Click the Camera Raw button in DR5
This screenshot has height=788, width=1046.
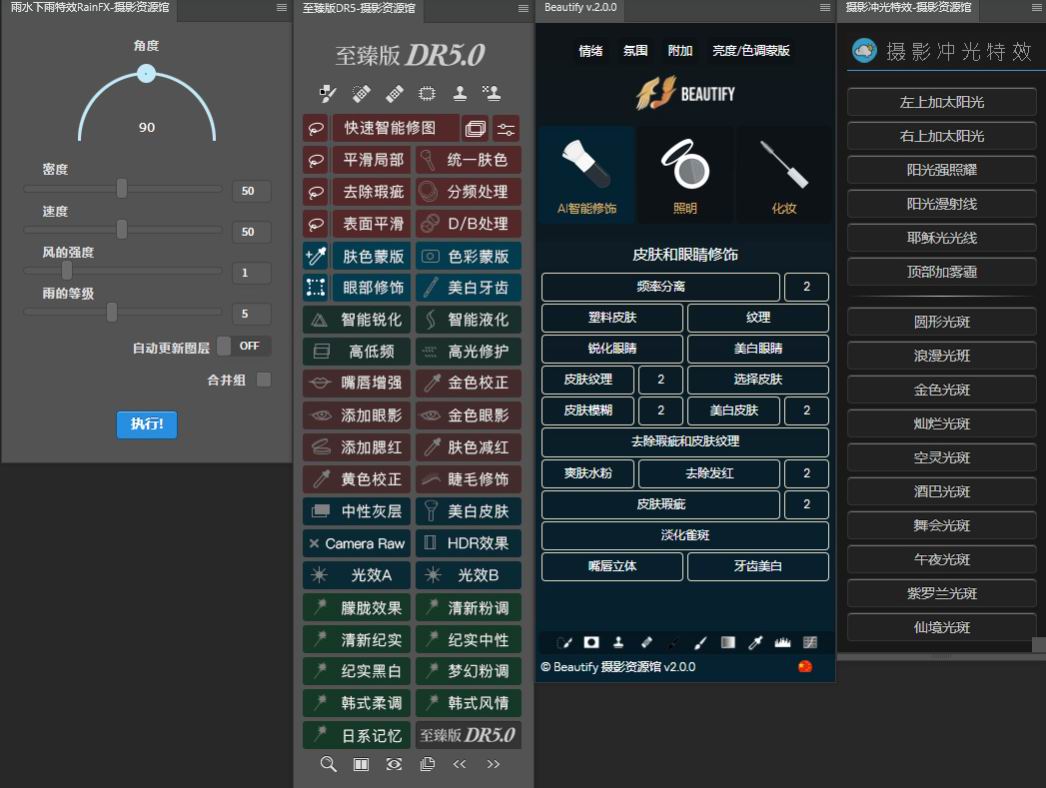pyautogui.click(x=356, y=543)
